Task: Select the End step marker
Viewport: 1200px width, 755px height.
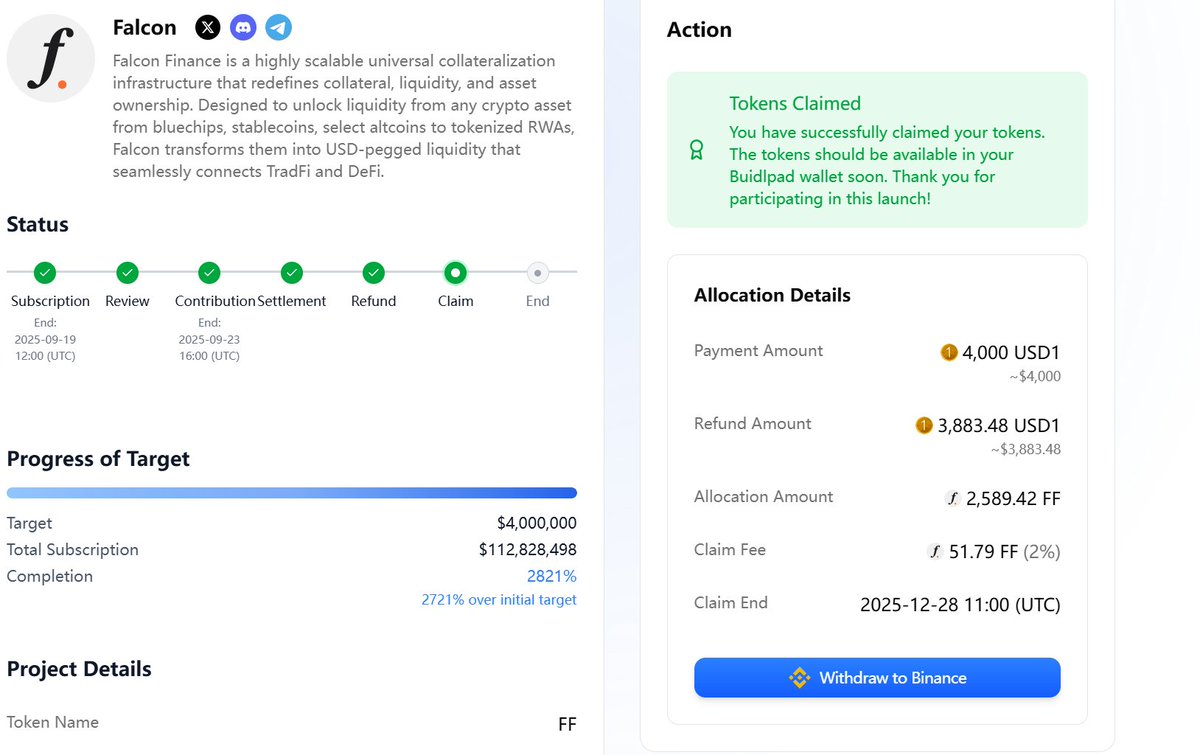Action: (537, 272)
